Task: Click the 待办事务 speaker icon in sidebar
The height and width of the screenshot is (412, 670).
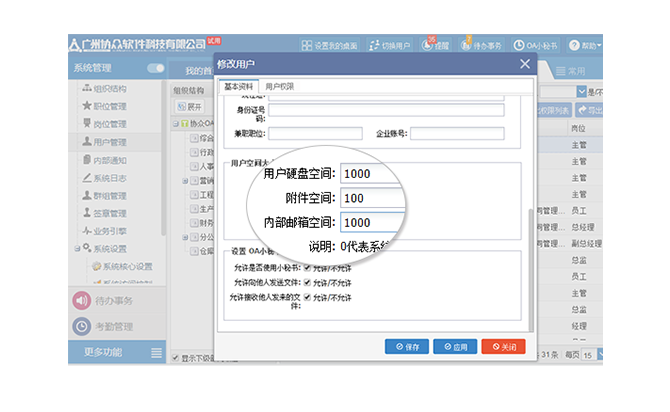Action: coord(81,300)
